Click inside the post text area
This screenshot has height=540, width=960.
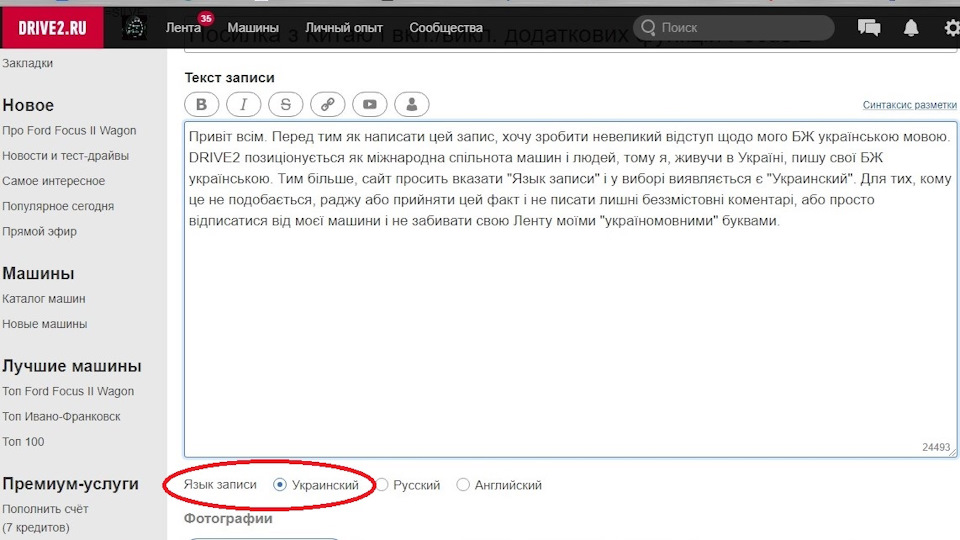pyautogui.click(x=571, y=289)
